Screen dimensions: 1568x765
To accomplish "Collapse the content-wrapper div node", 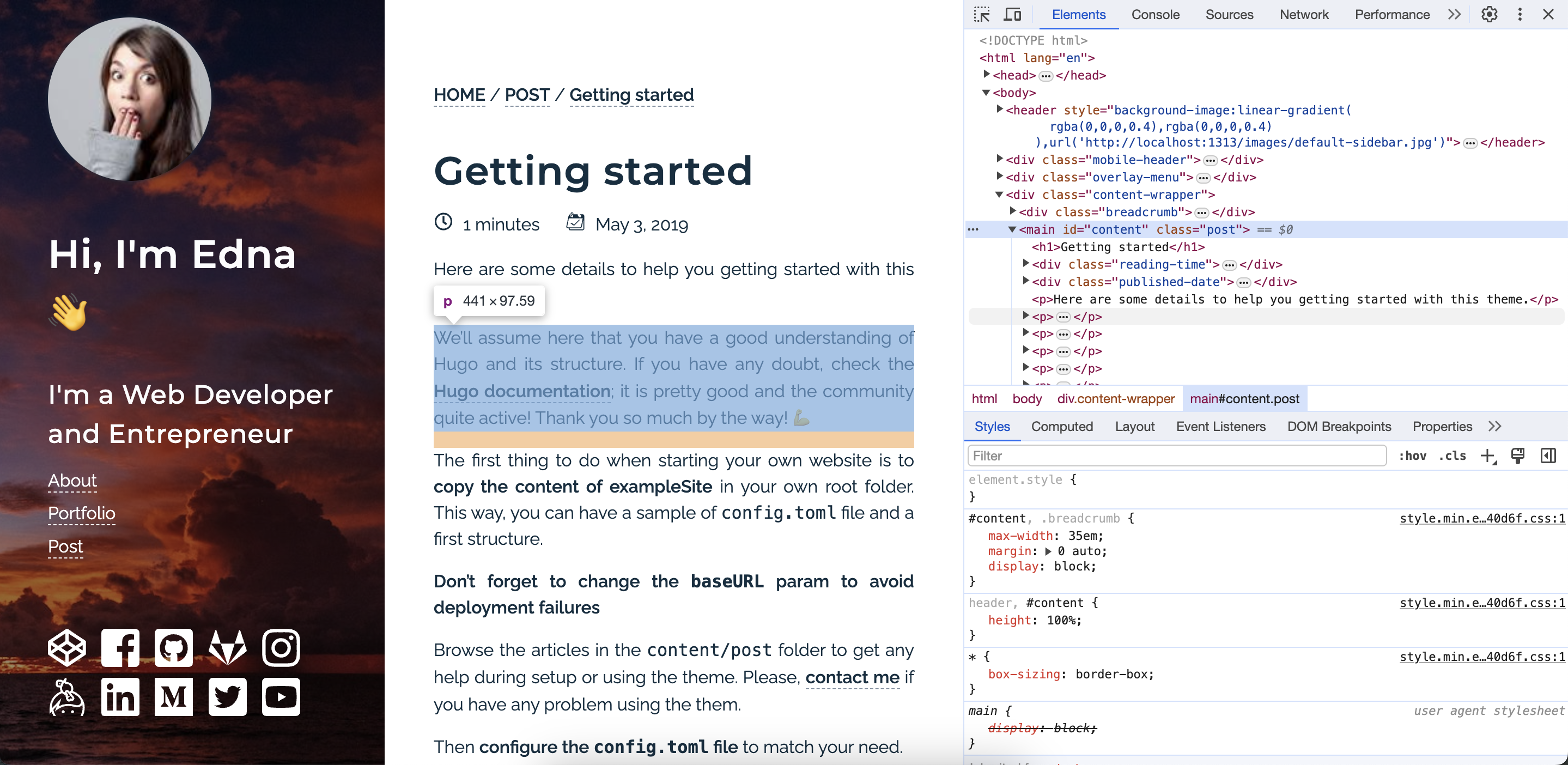I will [x=1000, y=195].
